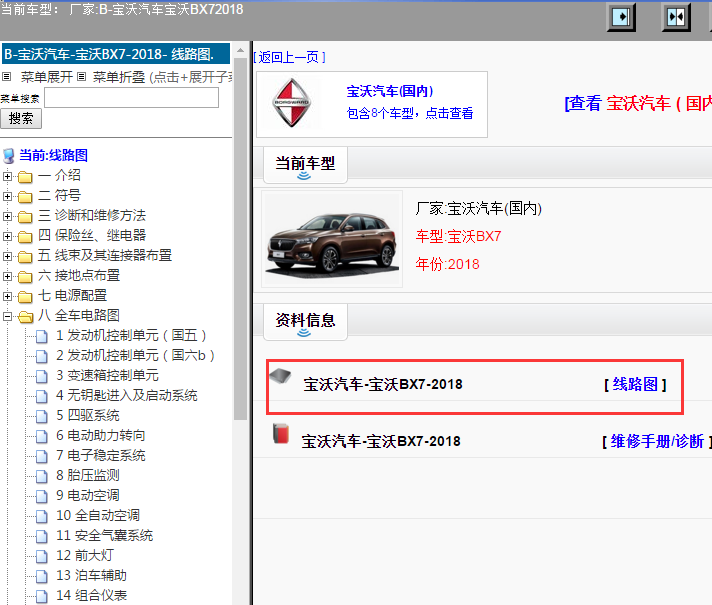Open 宝沃汽车(国内) brand link
Screen dimensions: 712x605
pos(390,91)
